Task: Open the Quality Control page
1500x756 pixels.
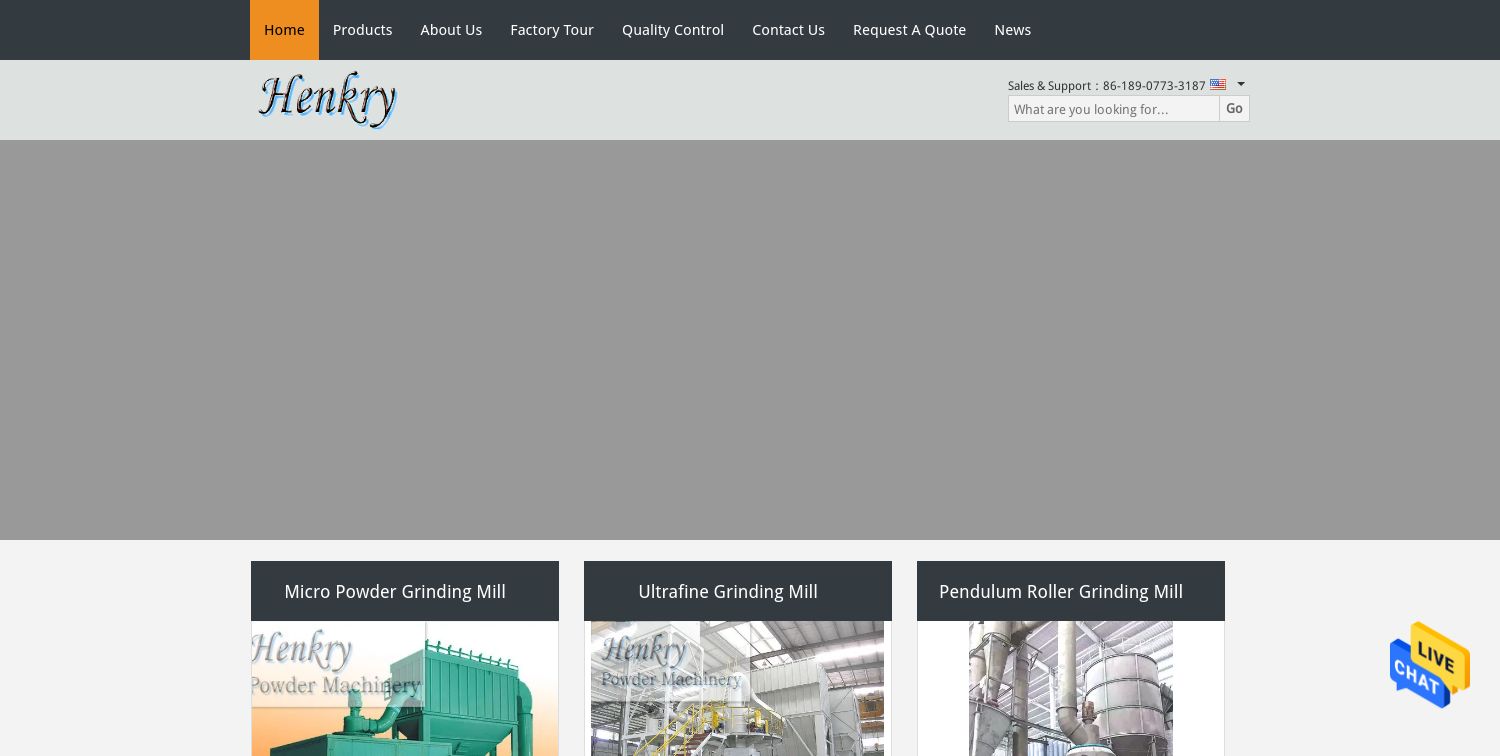Action: click(673, 29)
